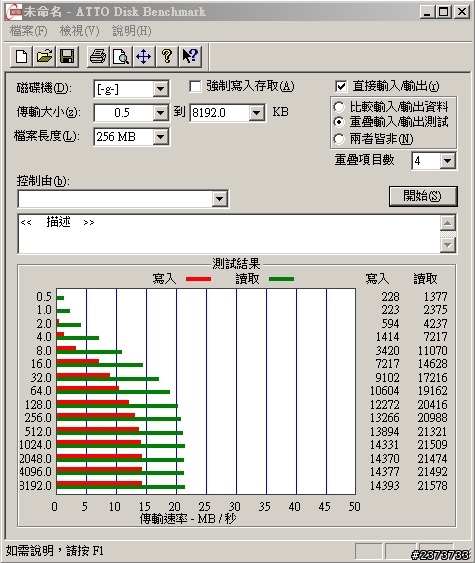Expand the 磁碟機 drive dropdown

160,89
